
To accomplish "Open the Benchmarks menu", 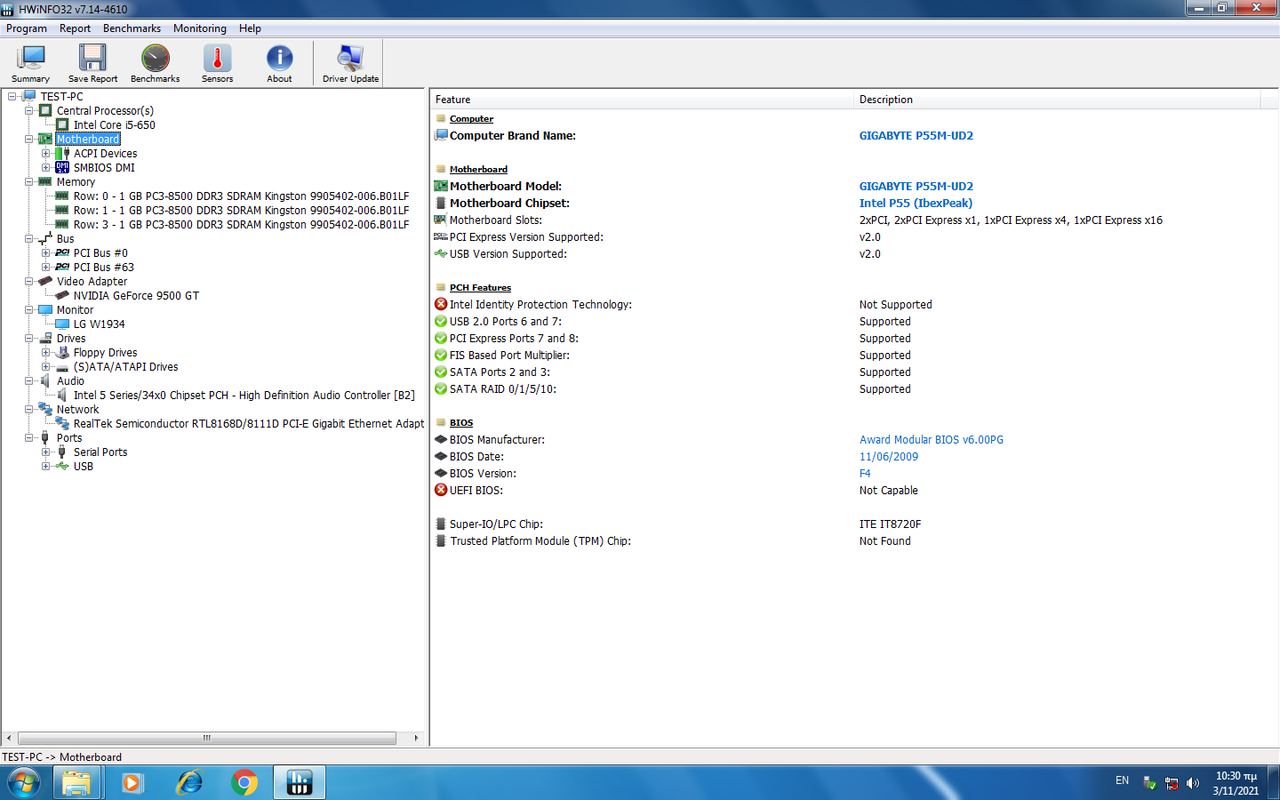I will click(x=131, y=28).
